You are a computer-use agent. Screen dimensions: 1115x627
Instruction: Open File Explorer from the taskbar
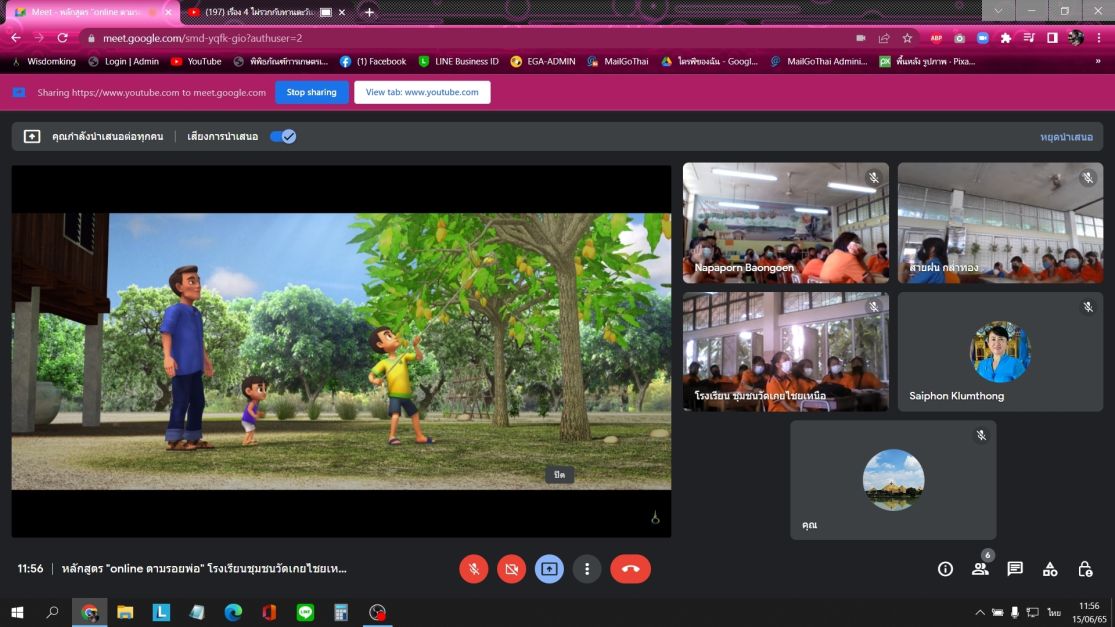(125, 612)
